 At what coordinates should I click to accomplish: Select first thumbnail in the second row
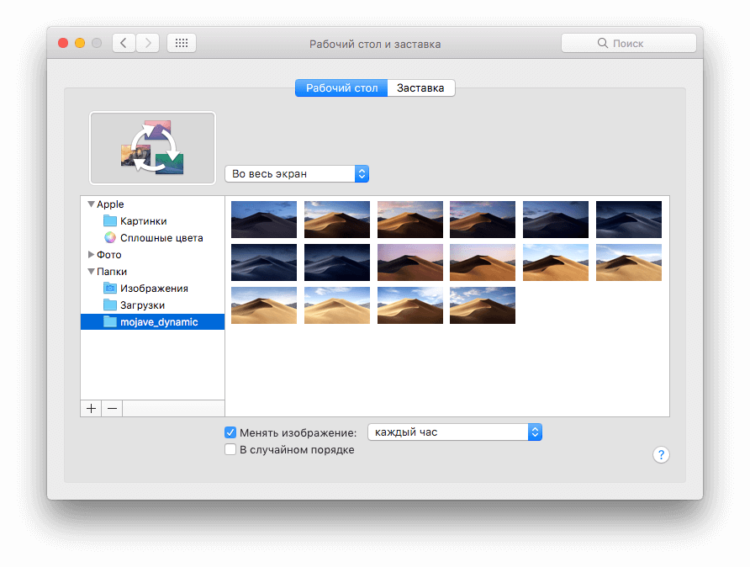(264, 262)
